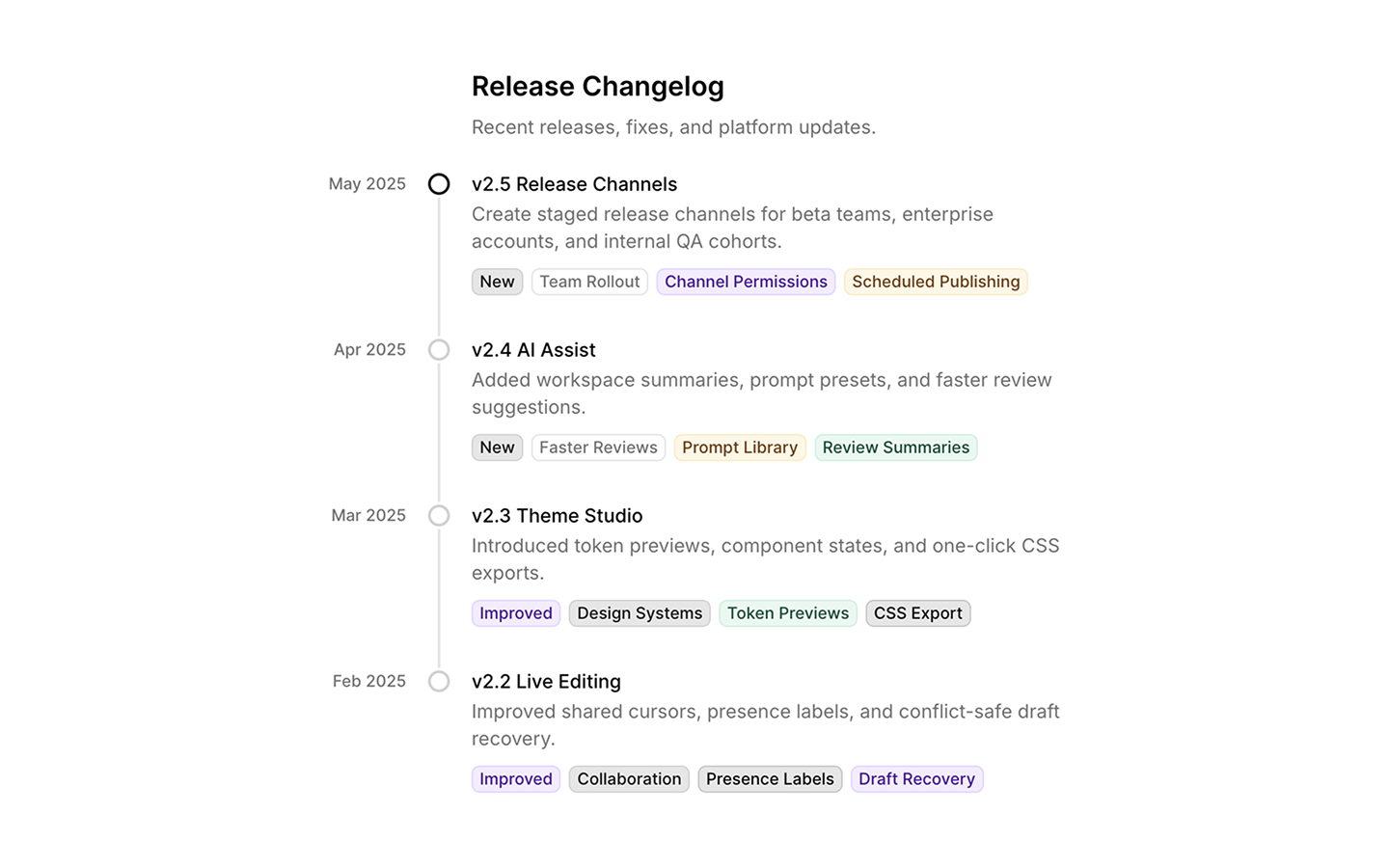Click the Feb 2025 timeline marker circle
This screenshot has height=868, width=1389.
[x=439, y=682]
